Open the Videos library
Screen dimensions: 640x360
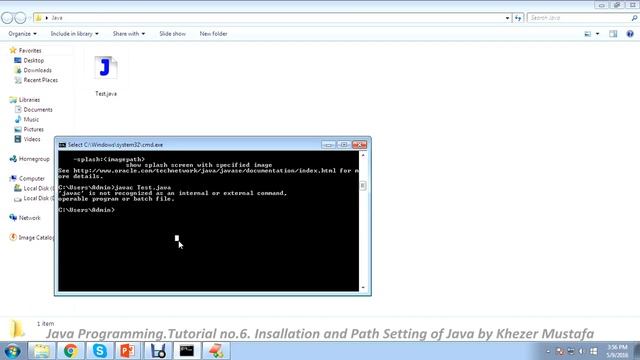[27, 139]
